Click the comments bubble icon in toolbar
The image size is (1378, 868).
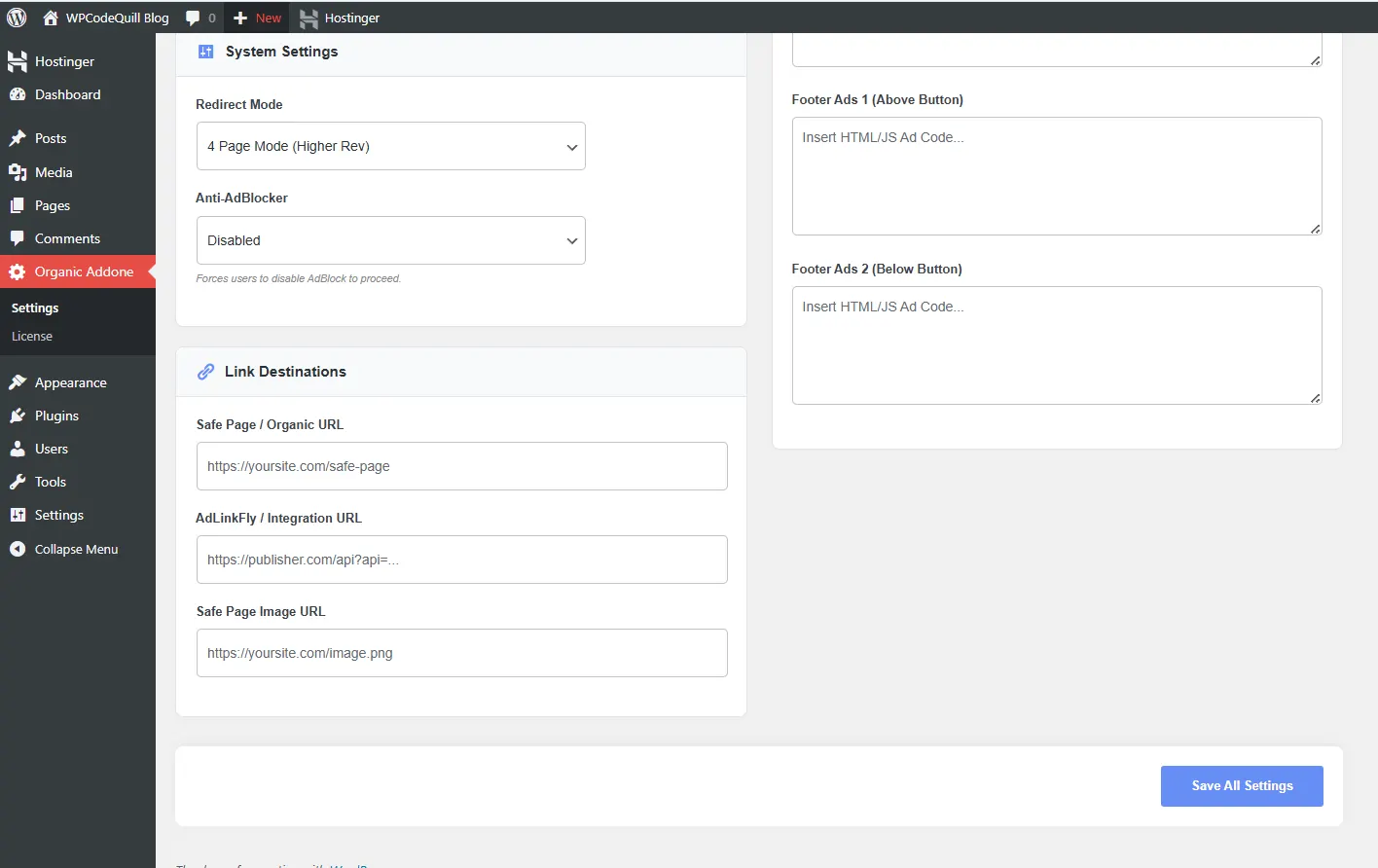[193, 18]
